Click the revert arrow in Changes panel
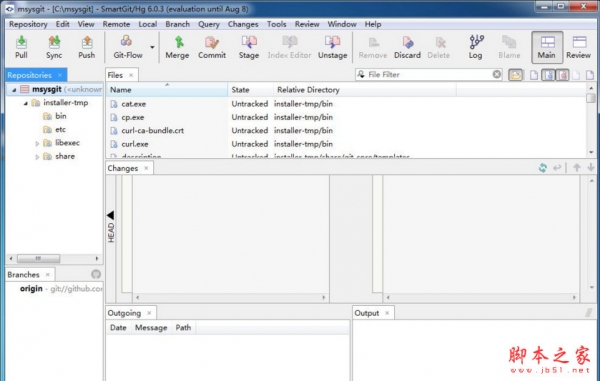Image resolution: width=600 pixels, height=381 pixels. [557, 168]
